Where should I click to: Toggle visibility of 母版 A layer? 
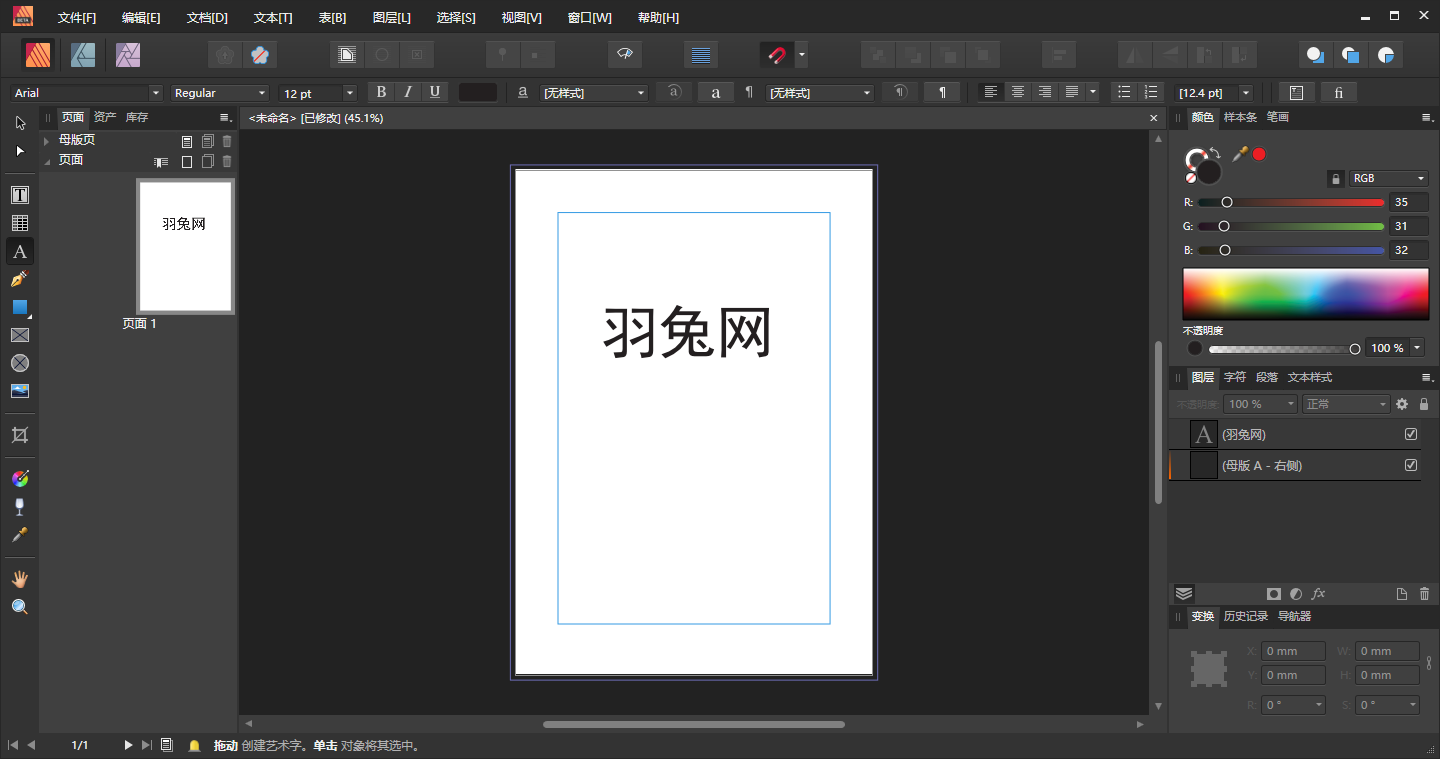(1411, 465)
